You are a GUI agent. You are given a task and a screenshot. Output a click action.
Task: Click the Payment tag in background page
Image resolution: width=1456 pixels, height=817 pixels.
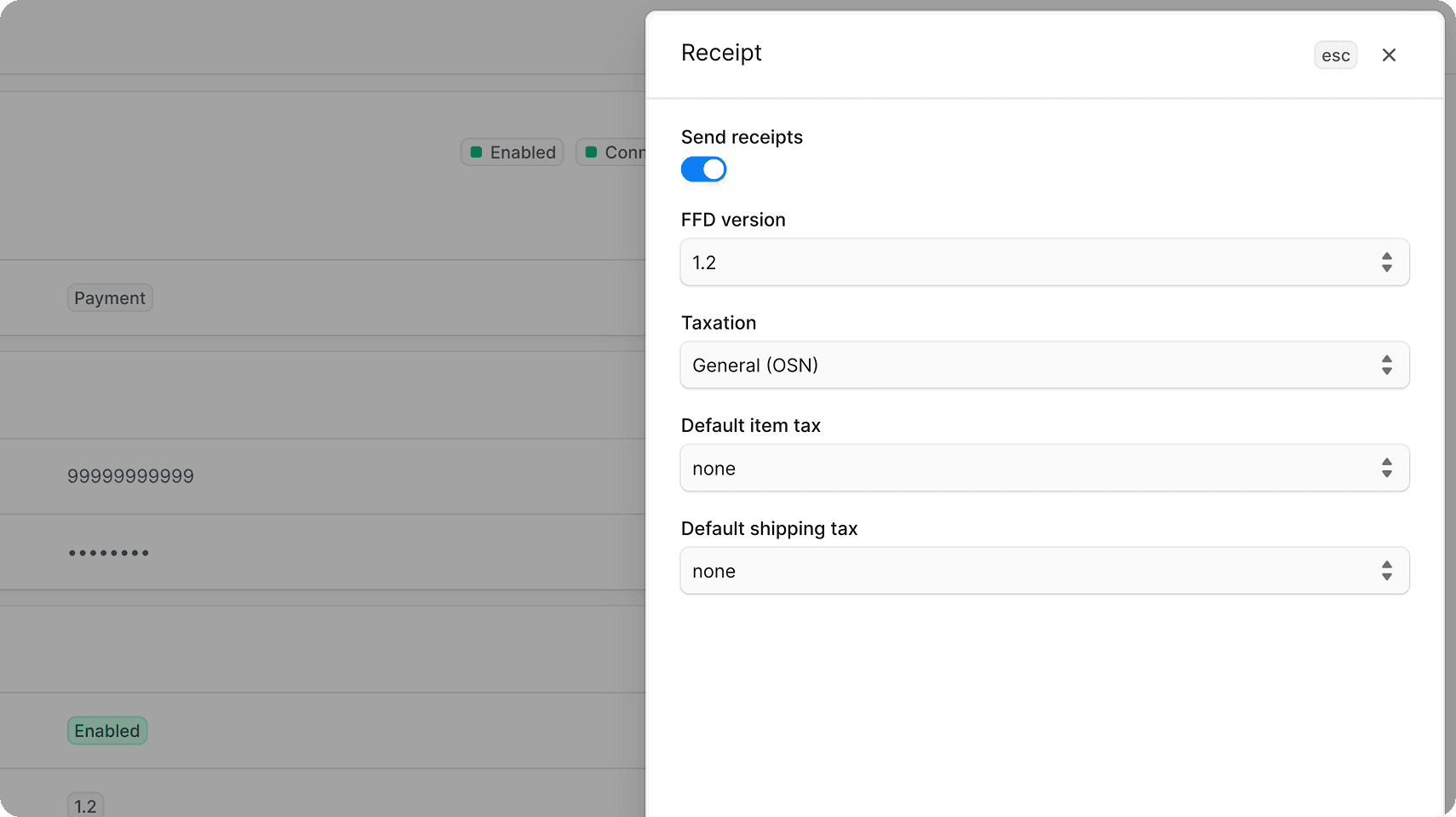[110, 298]
